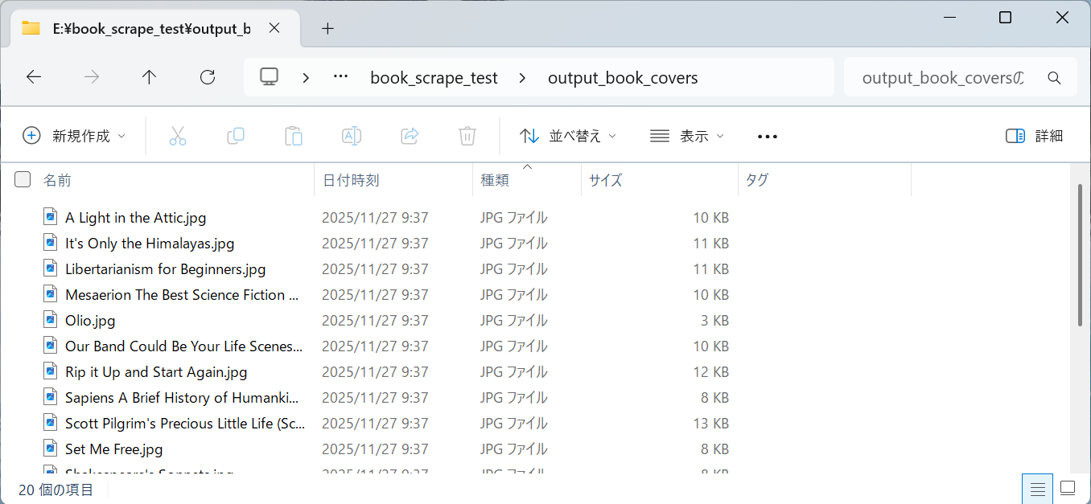Click the This PC monitor icon in address bar

269,77
